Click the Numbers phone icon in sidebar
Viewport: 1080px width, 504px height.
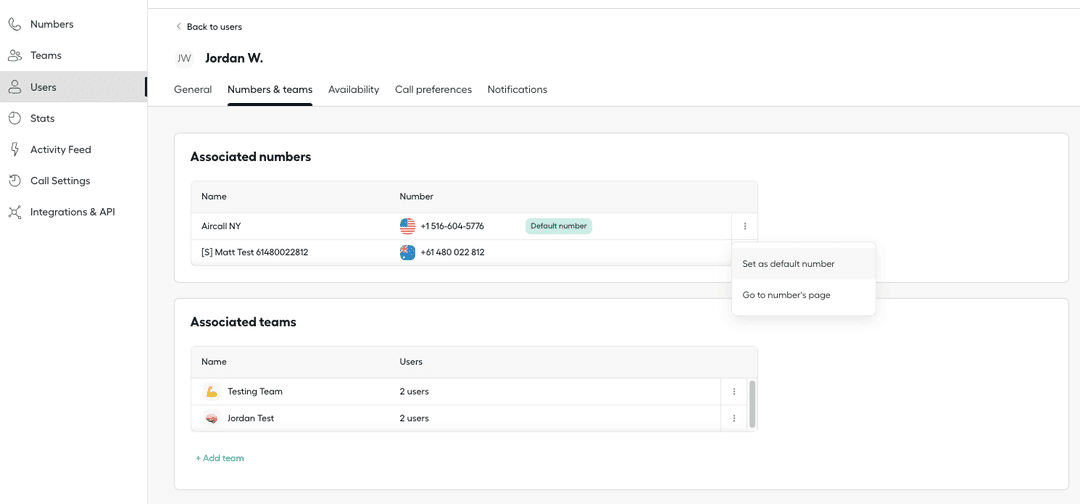coord(15,24)
